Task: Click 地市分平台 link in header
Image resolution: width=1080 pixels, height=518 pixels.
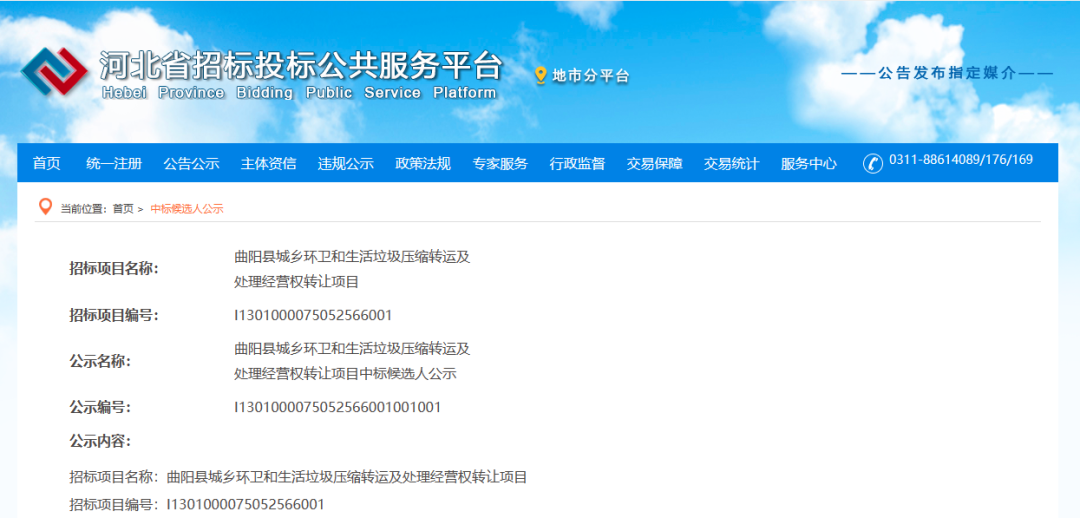Action: coord(591,76)
